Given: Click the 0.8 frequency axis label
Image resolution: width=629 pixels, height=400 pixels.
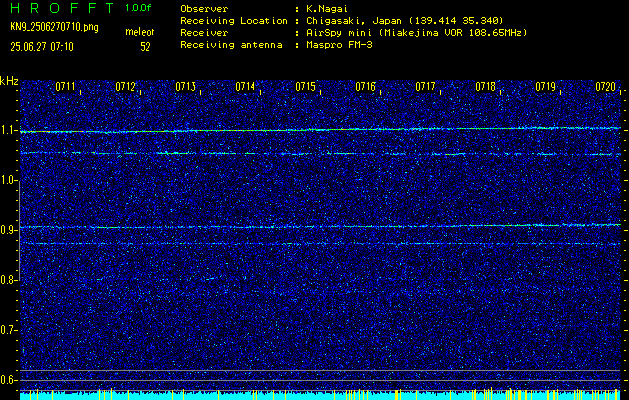Looking at the screenshot, I should [x=8, y=280].
